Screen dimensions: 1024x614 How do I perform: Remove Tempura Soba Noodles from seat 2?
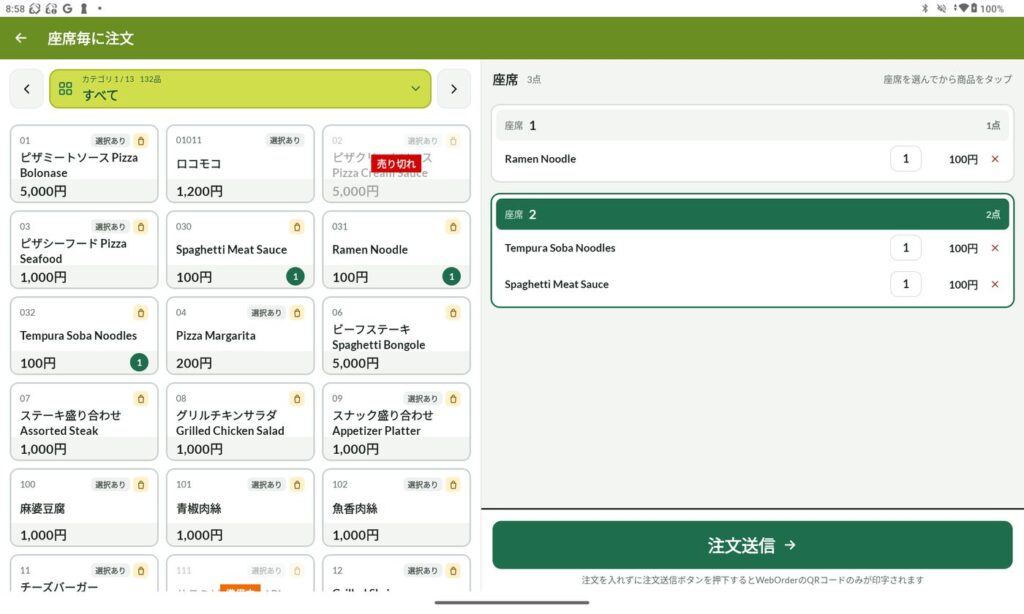point(995,248)
